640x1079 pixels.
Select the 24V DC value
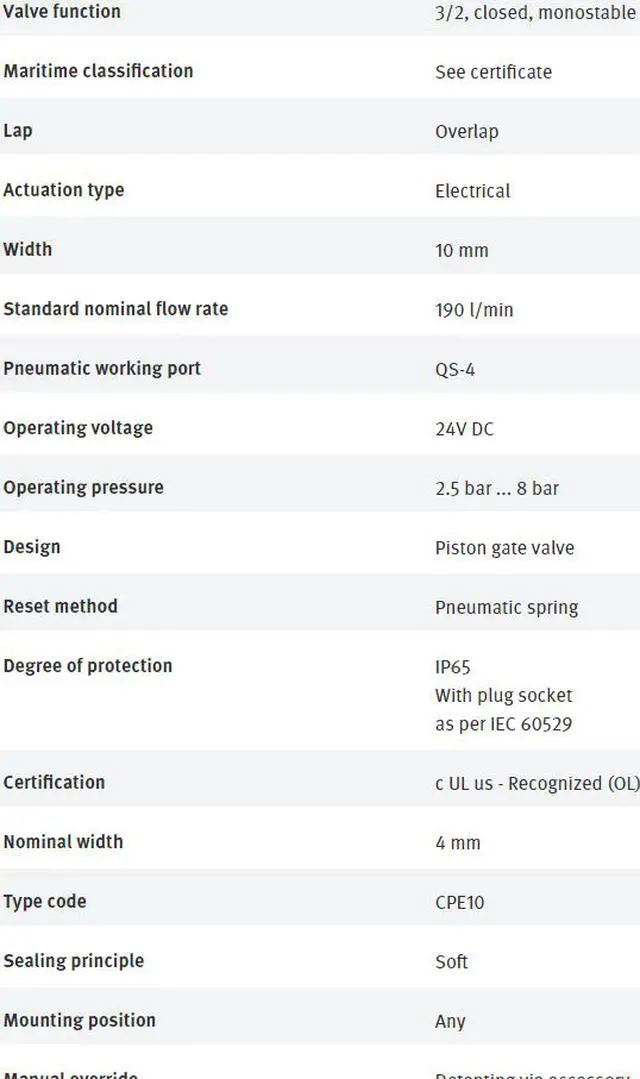[x=465, y=429]
